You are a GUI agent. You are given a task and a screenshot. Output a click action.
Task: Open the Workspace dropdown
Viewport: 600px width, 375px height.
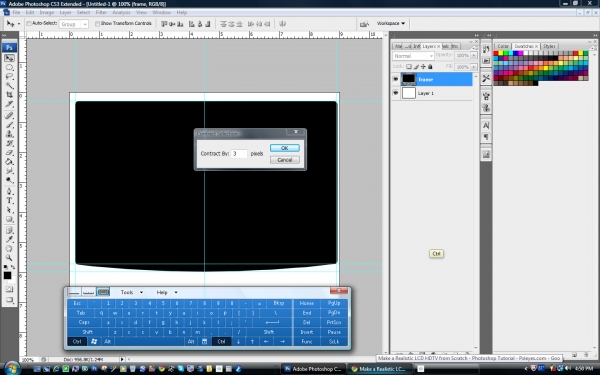pyautogui.click(x=390, y=23)
